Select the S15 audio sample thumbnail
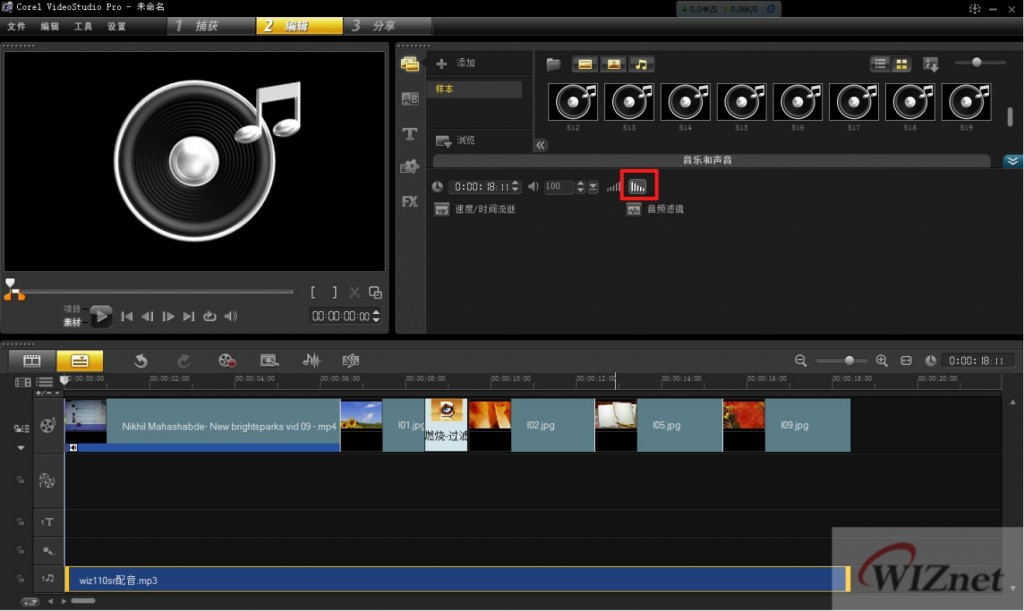 [x=741, y=103]
